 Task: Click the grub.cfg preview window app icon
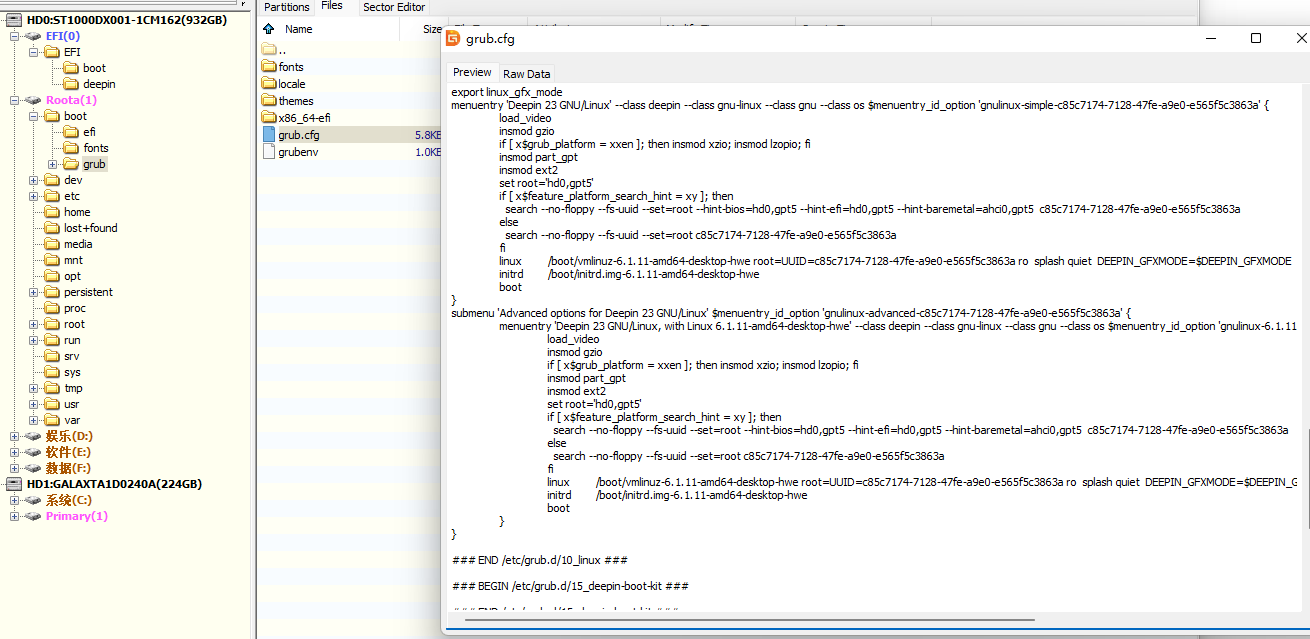[x=453, y=38]
